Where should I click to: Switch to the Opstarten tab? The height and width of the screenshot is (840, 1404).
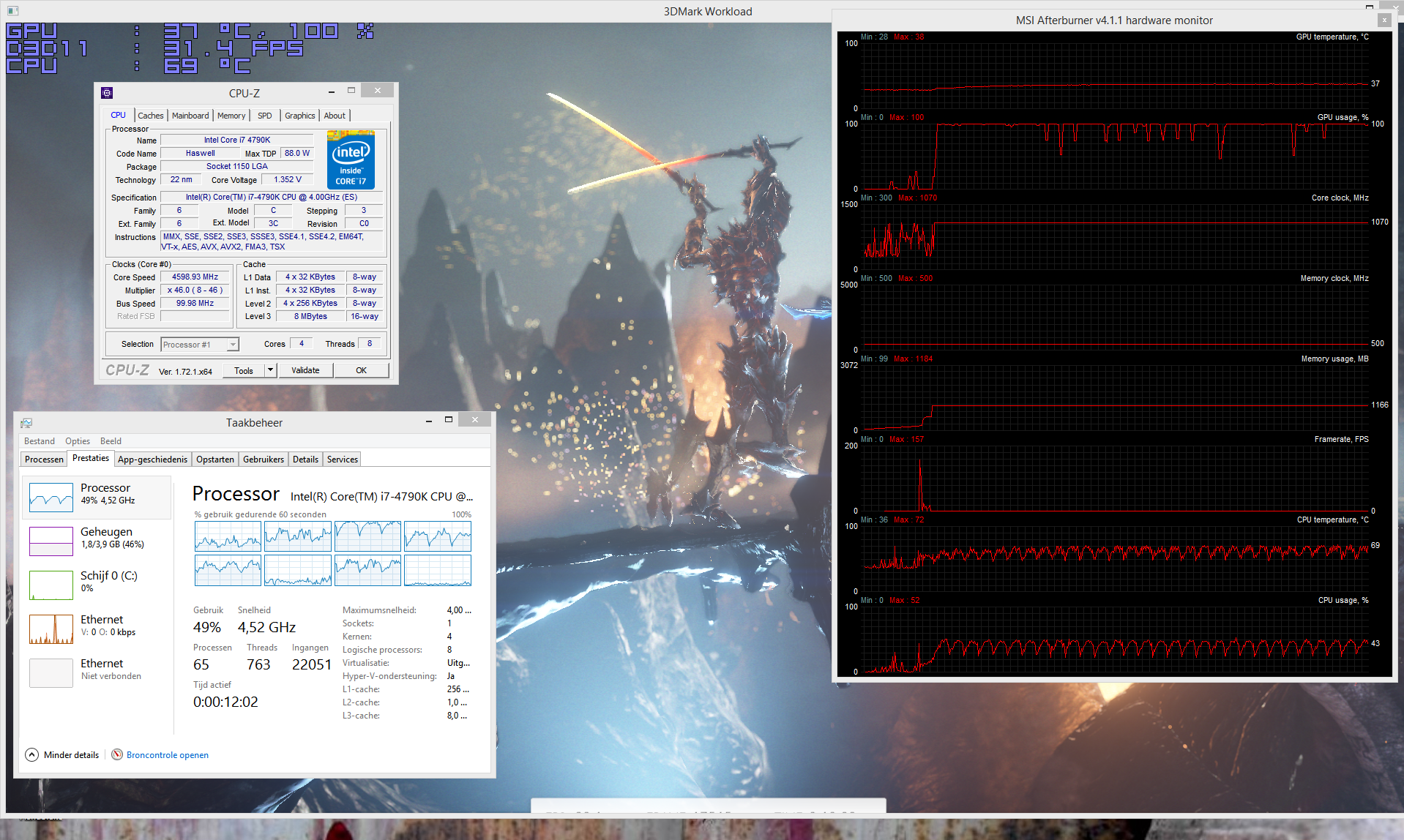[215, 460]
